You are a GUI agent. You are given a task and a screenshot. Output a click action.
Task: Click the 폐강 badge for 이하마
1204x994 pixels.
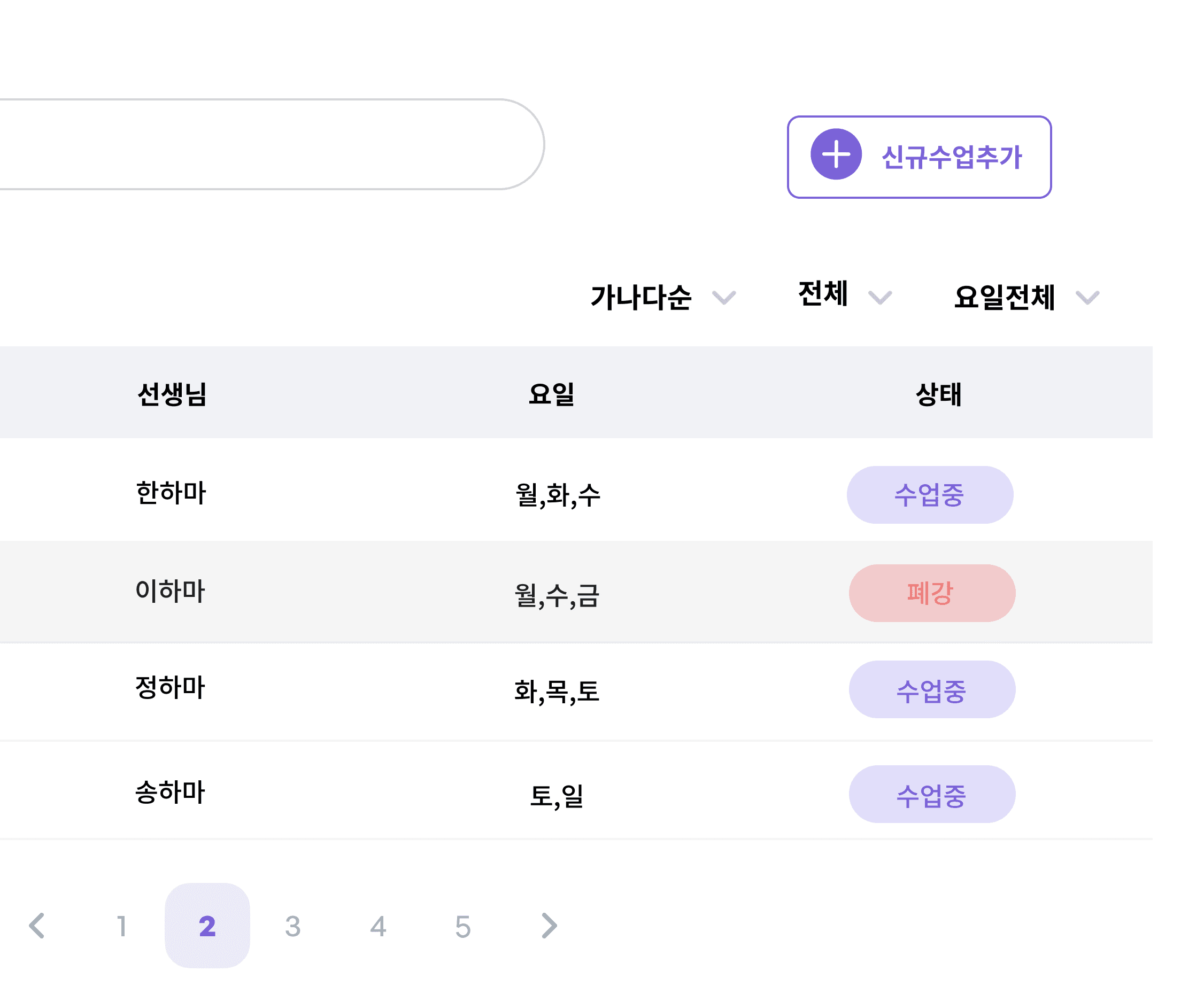[931, 592]
